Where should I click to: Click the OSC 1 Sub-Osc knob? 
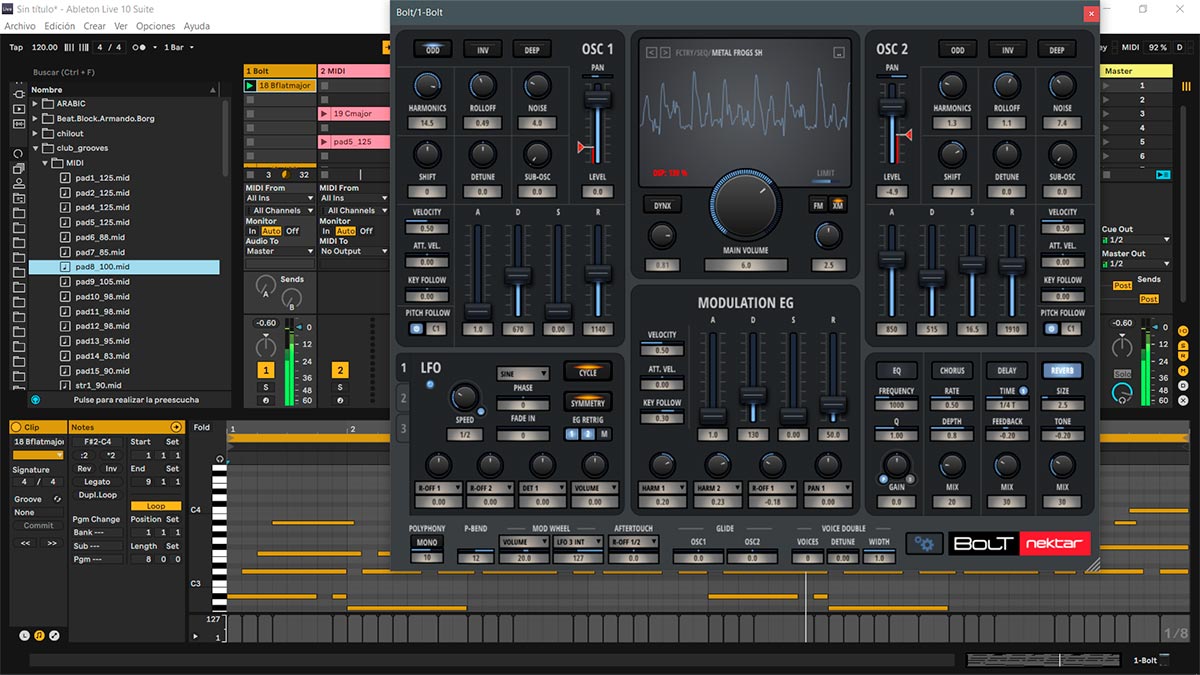[537, 154]
